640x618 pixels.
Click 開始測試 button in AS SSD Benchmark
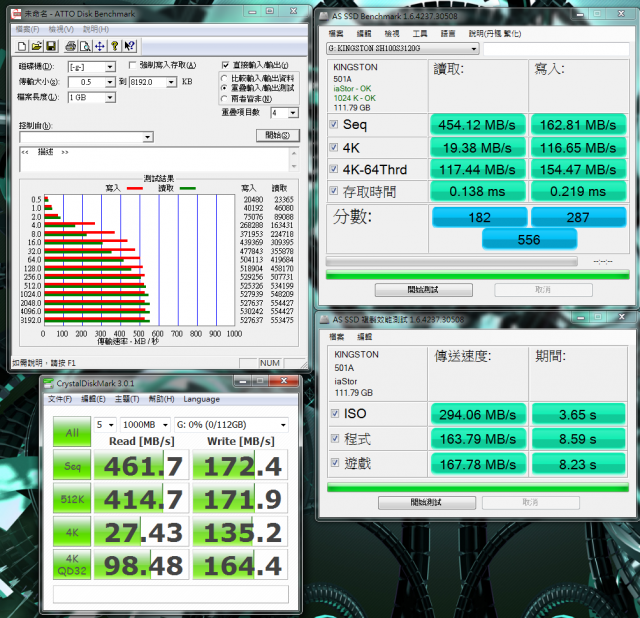coord(423,290)
